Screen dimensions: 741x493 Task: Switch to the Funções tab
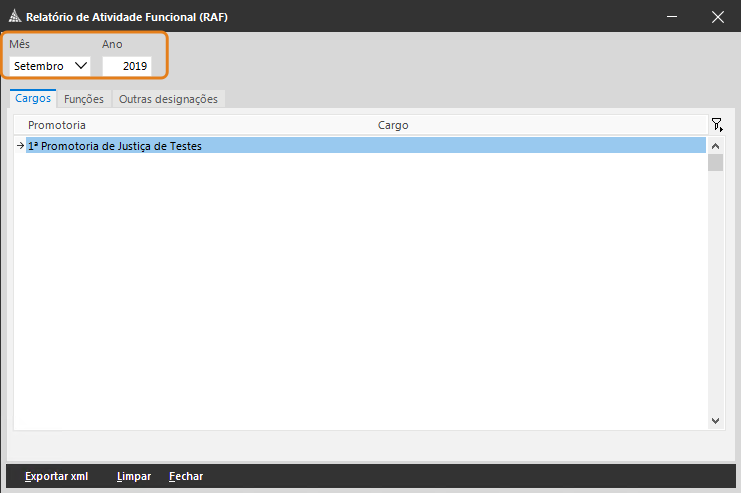pos(84,99)
